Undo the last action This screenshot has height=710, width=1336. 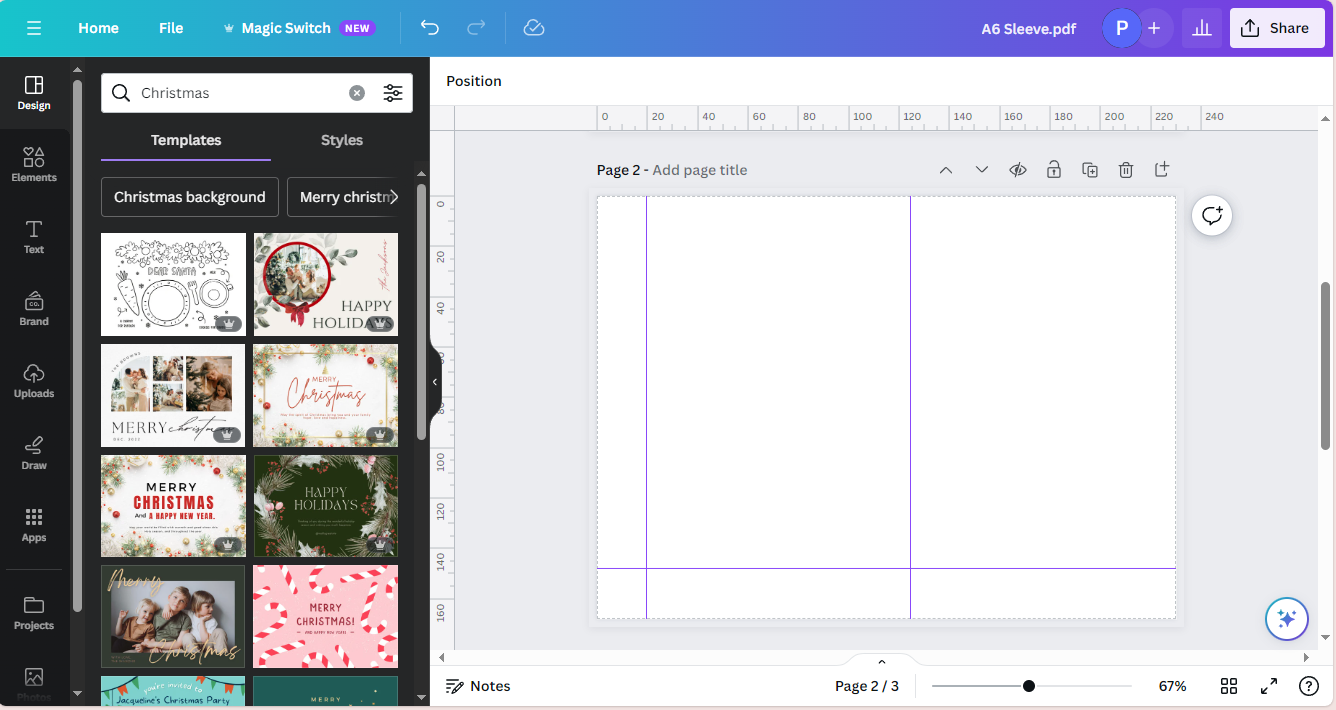pyautogui.click(x=430, y=28)
